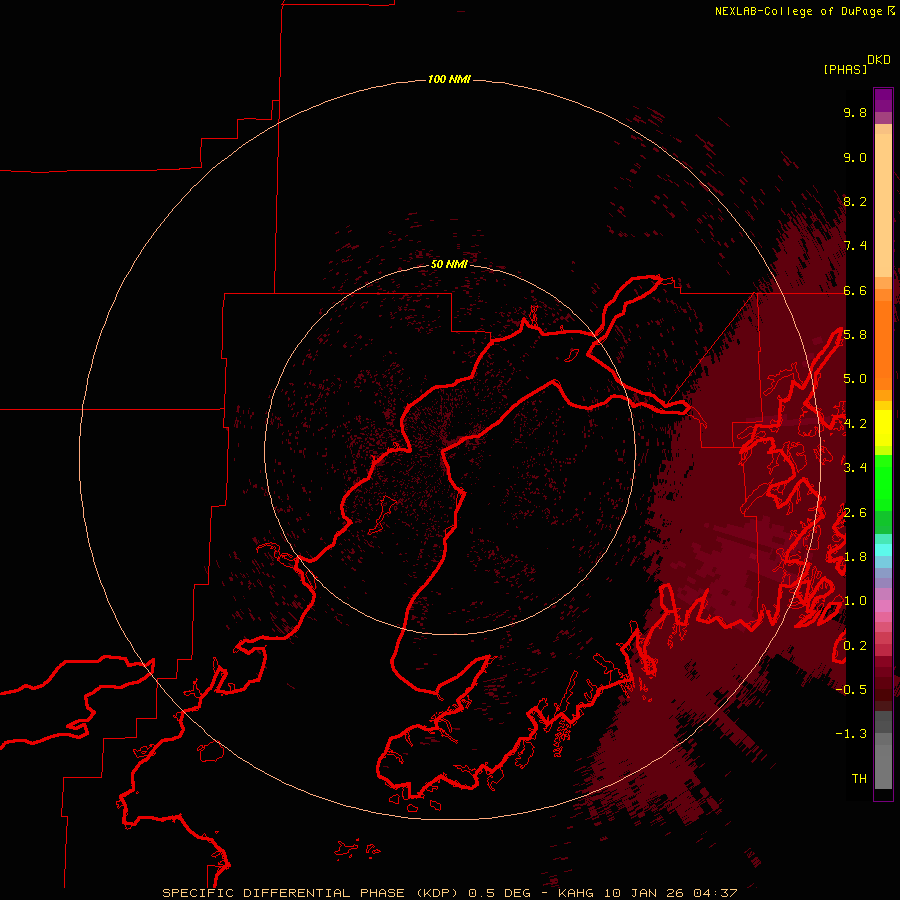900x900 pixels.
Task: Pick the yellow band near 4.2
Action: coord(883,428)
